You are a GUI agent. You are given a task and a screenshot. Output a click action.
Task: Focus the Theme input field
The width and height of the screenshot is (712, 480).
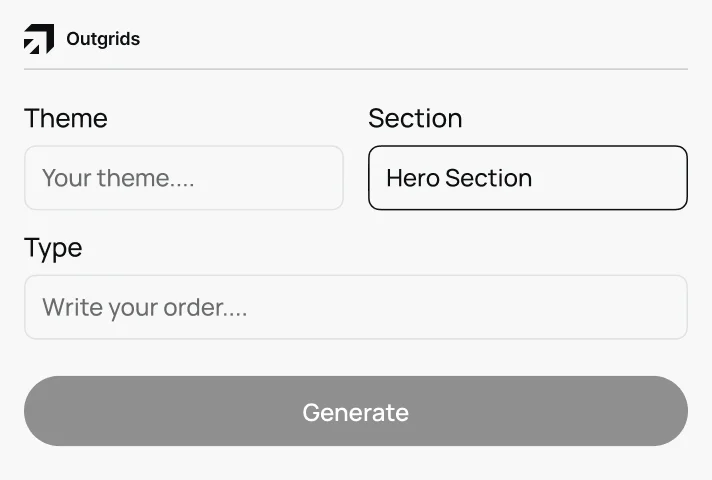183,178
